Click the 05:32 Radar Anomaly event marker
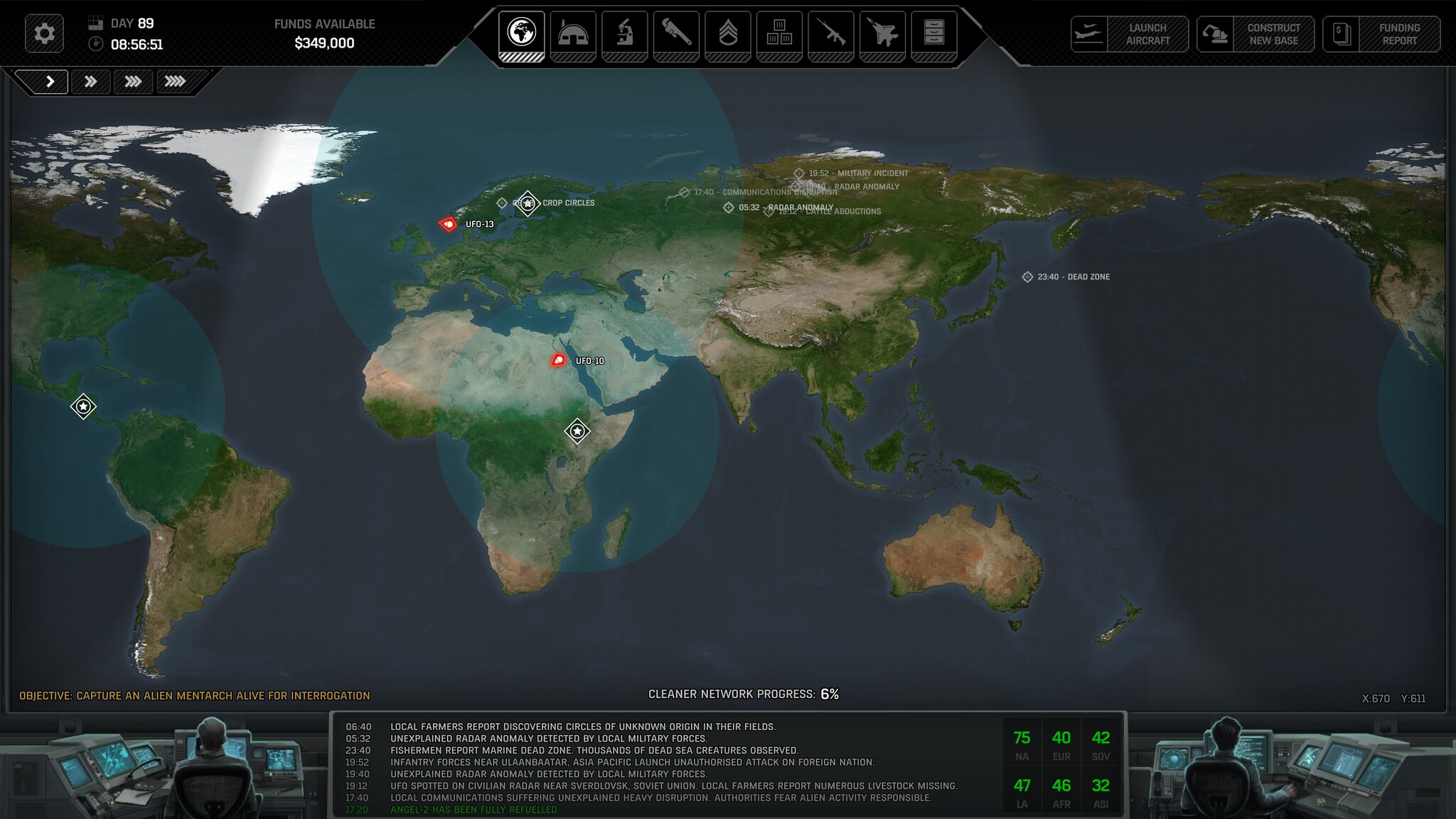This screenshot has height=819, width=1456. pyautogui.click(x=729, y=208)
